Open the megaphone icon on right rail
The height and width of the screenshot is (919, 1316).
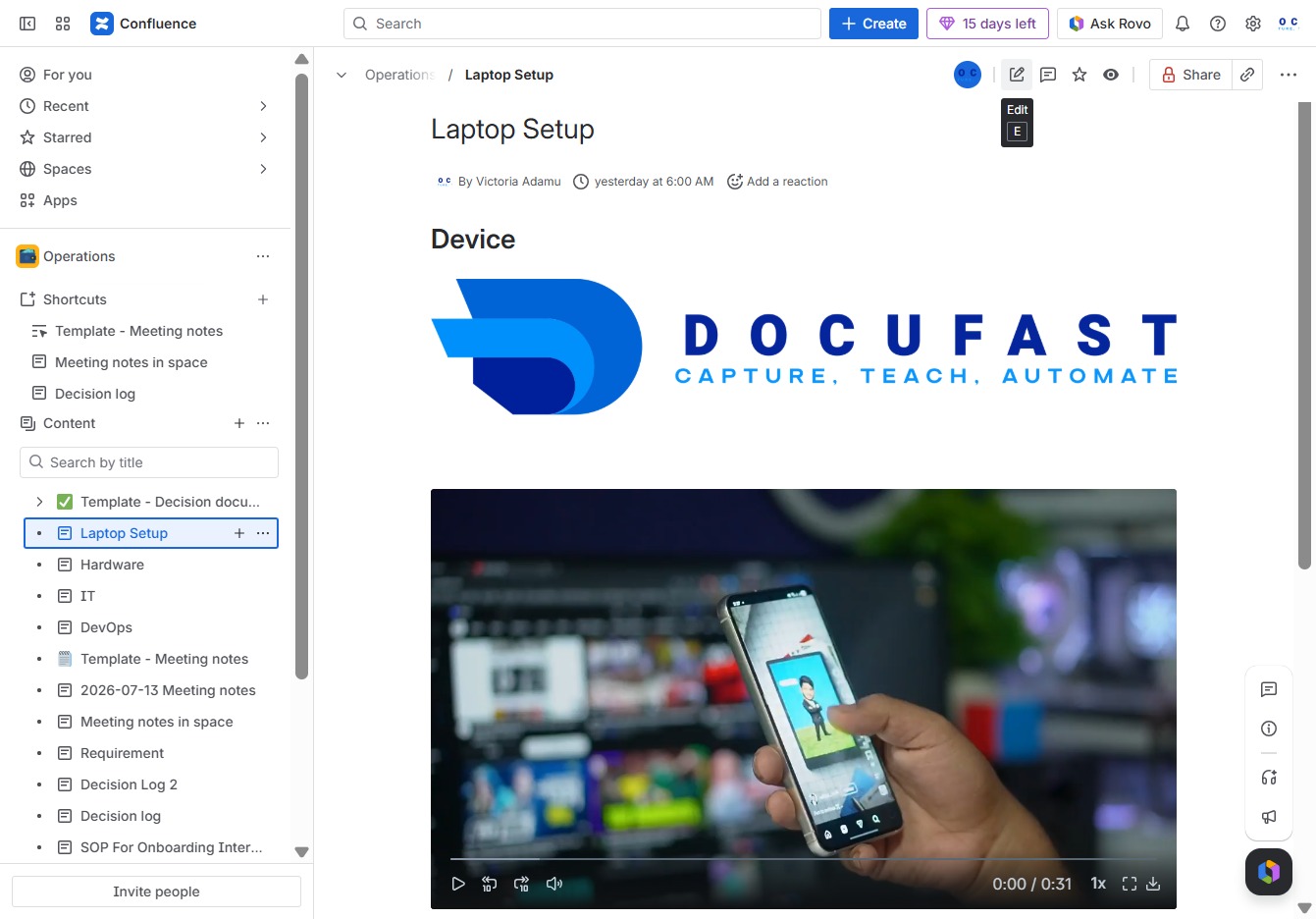[1269, 817]
